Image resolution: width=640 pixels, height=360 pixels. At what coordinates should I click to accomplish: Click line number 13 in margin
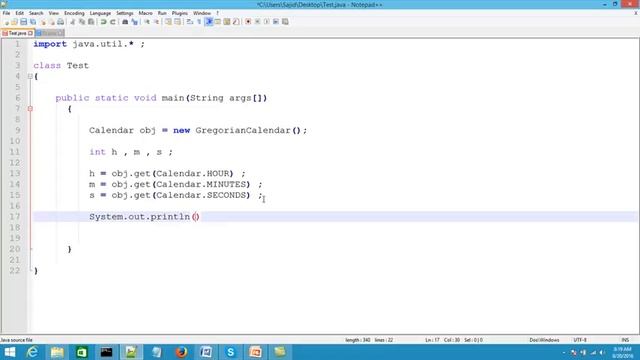15,173
